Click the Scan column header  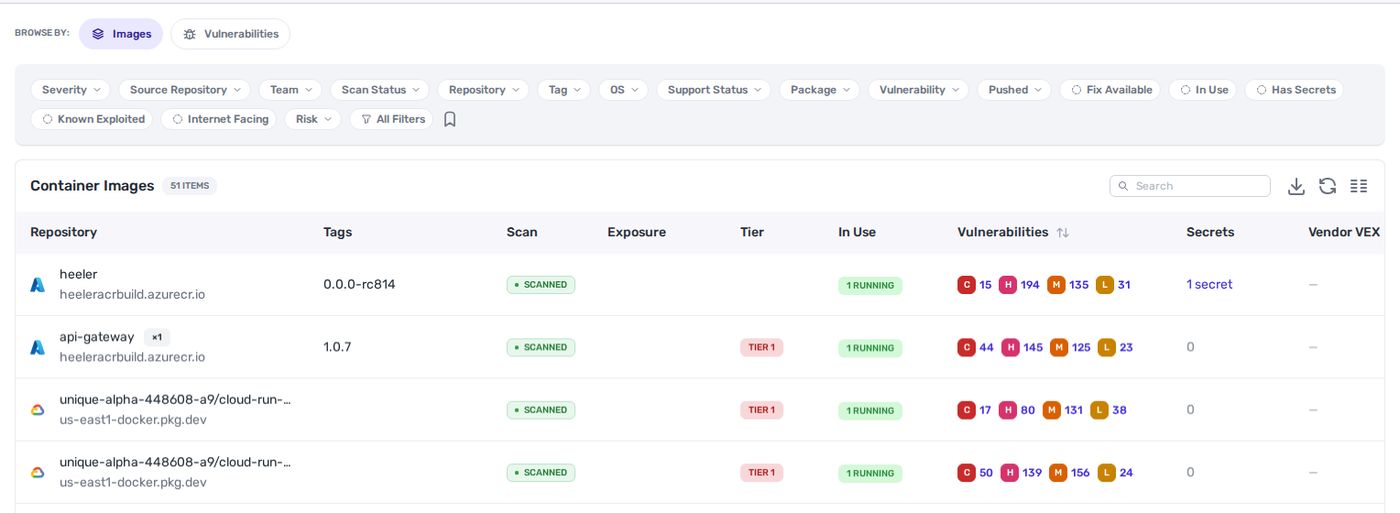click(x=522, y=232)
